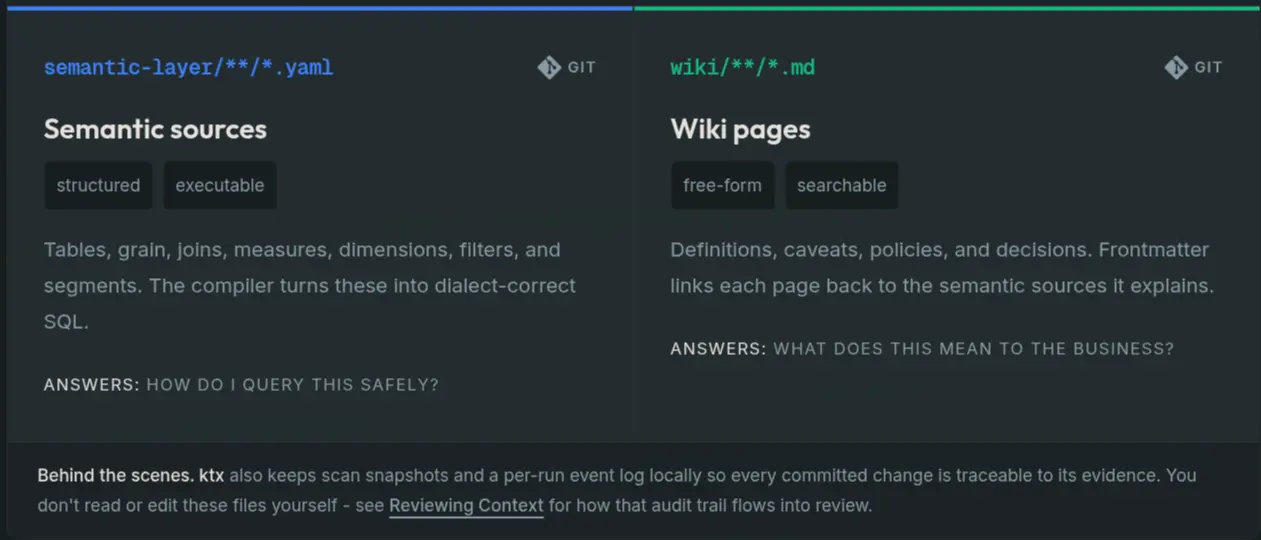Click the 'searchable' tag
This screenshot has width=1261, height=540.
pos(842,185)
